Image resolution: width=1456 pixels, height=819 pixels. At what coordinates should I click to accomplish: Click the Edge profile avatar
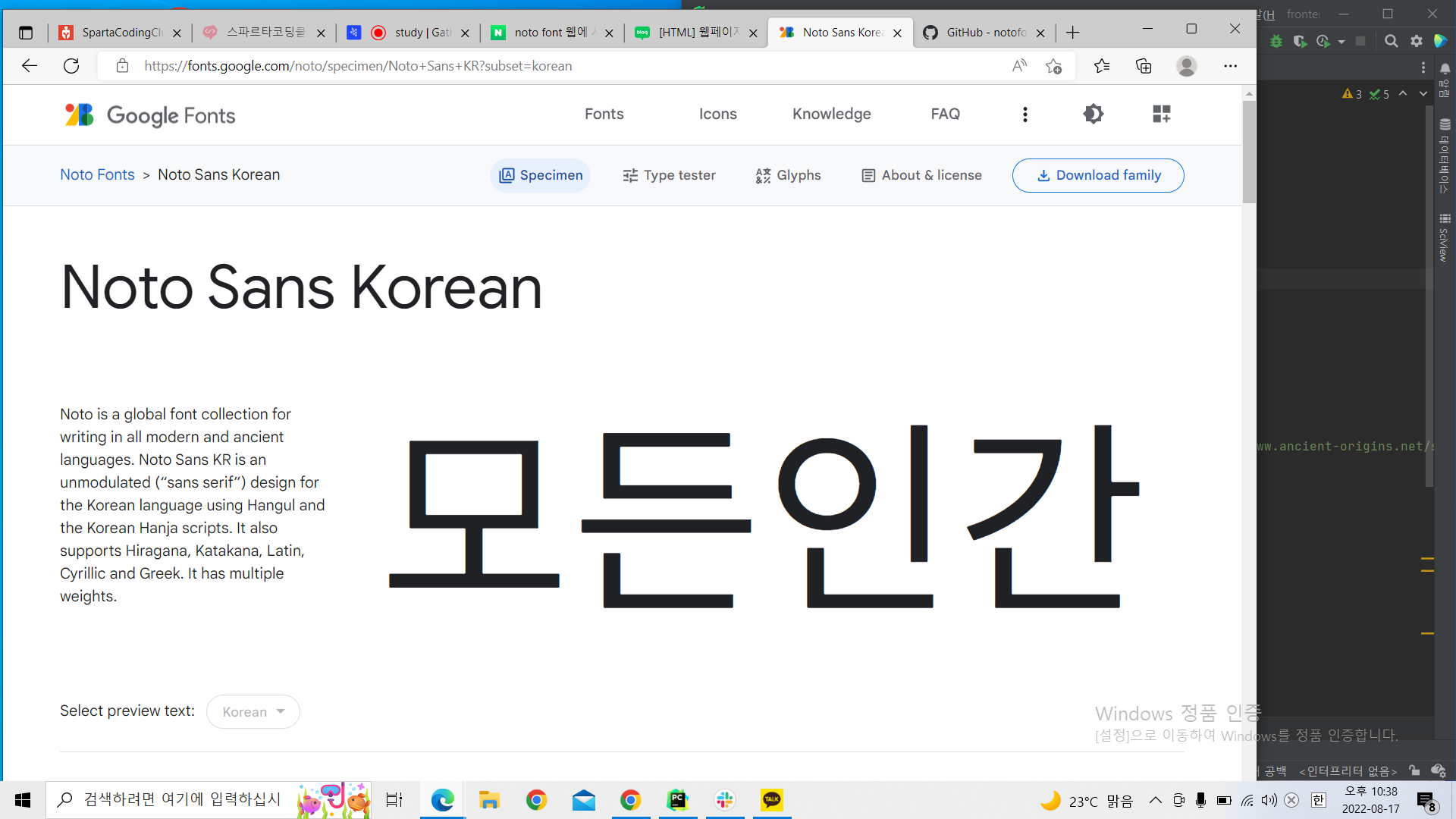coord(1186,66)
